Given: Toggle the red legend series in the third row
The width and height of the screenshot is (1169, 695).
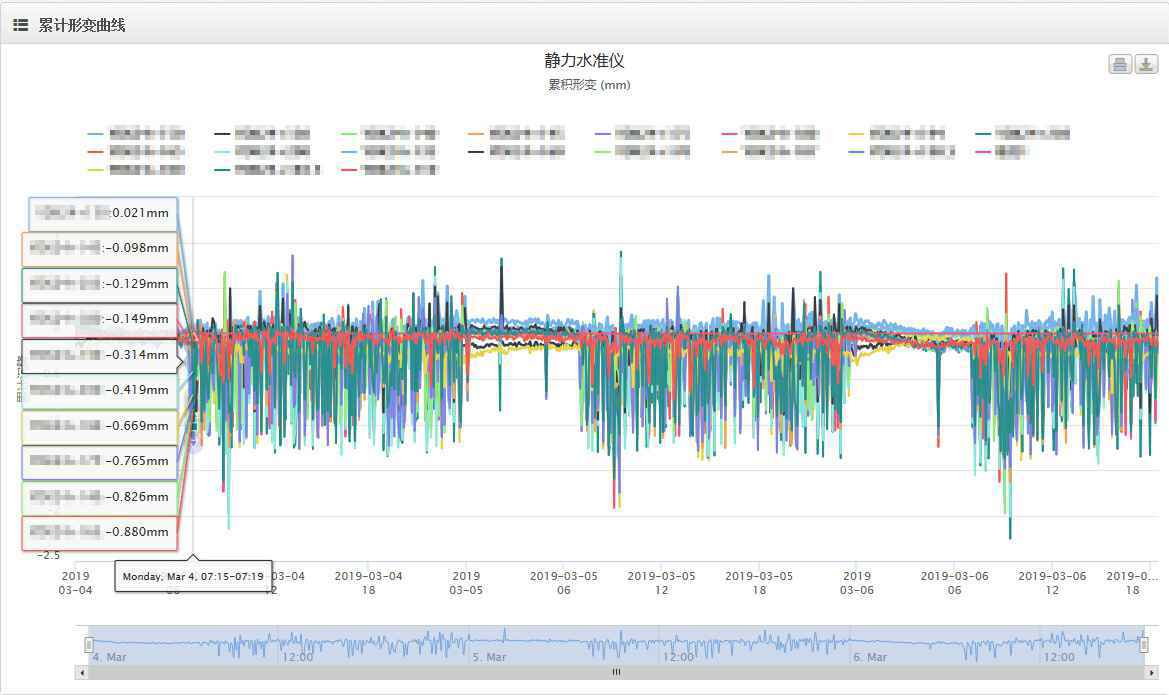Looking at the screenshot, I should (390, 170).
